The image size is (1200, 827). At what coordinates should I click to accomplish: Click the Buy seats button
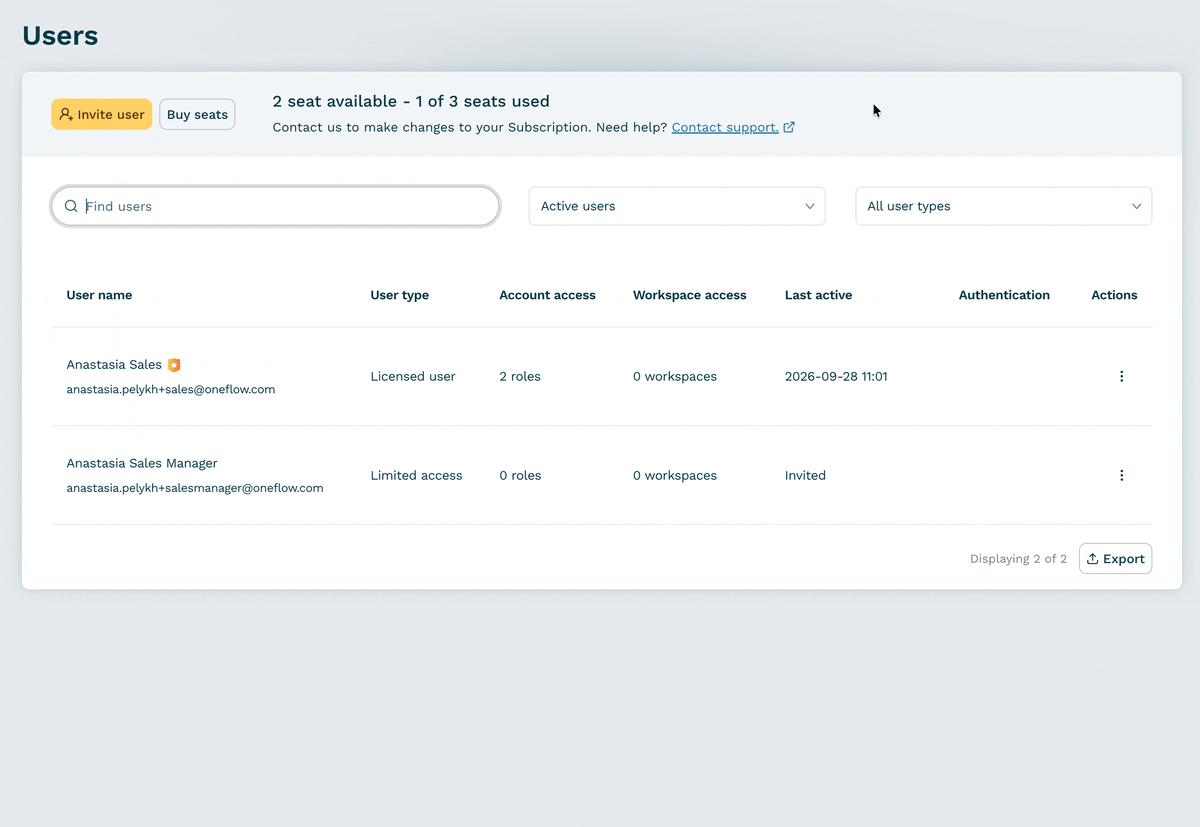197,115
